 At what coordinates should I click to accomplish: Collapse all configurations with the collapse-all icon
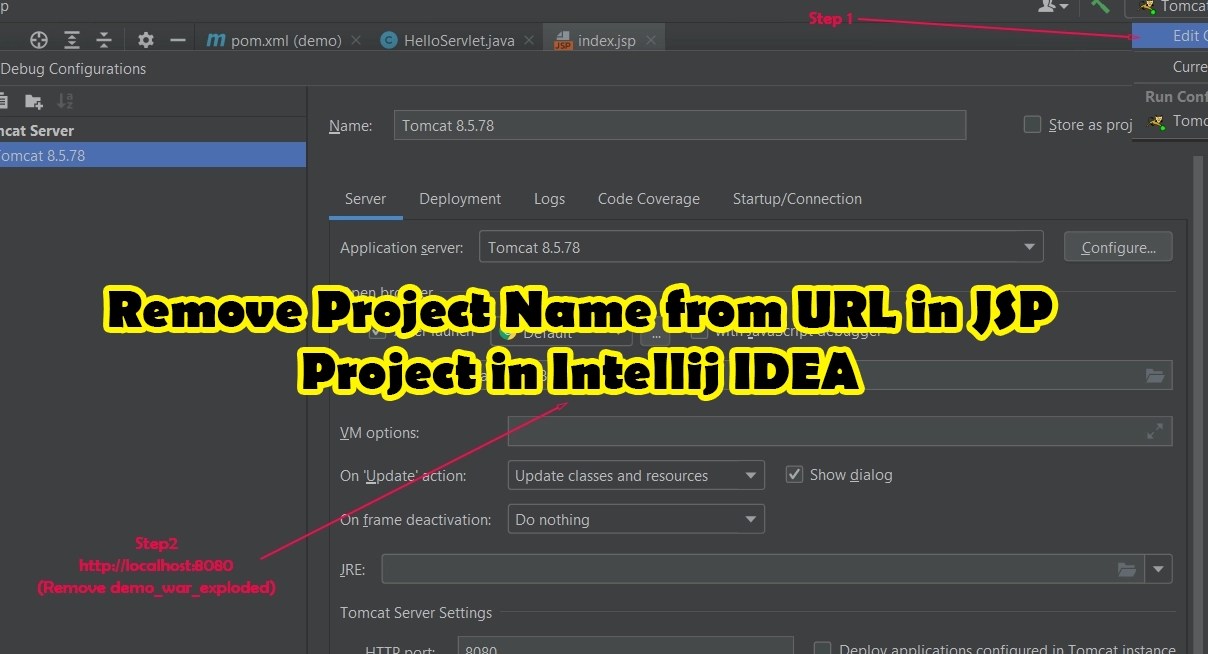point(104,39)
